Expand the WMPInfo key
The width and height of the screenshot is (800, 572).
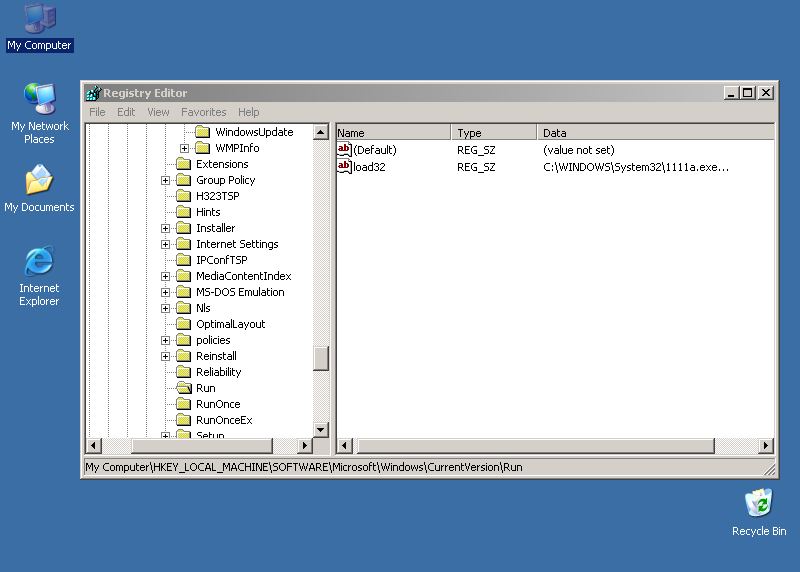click(x=184, y=148)
